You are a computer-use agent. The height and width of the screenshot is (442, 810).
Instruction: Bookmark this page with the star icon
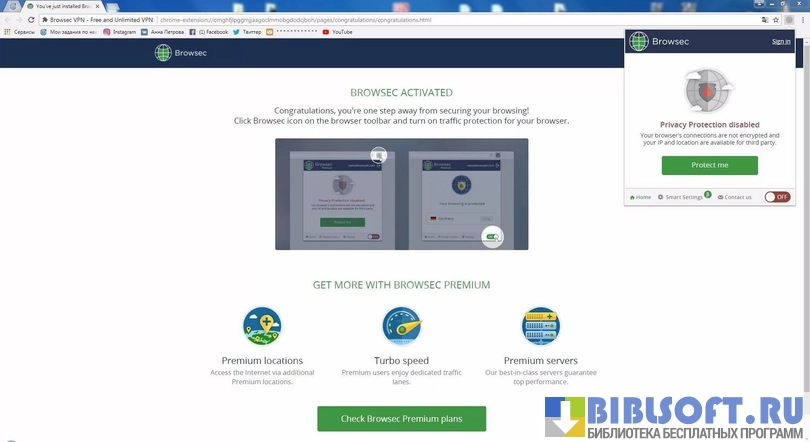[x=777, y=19]
